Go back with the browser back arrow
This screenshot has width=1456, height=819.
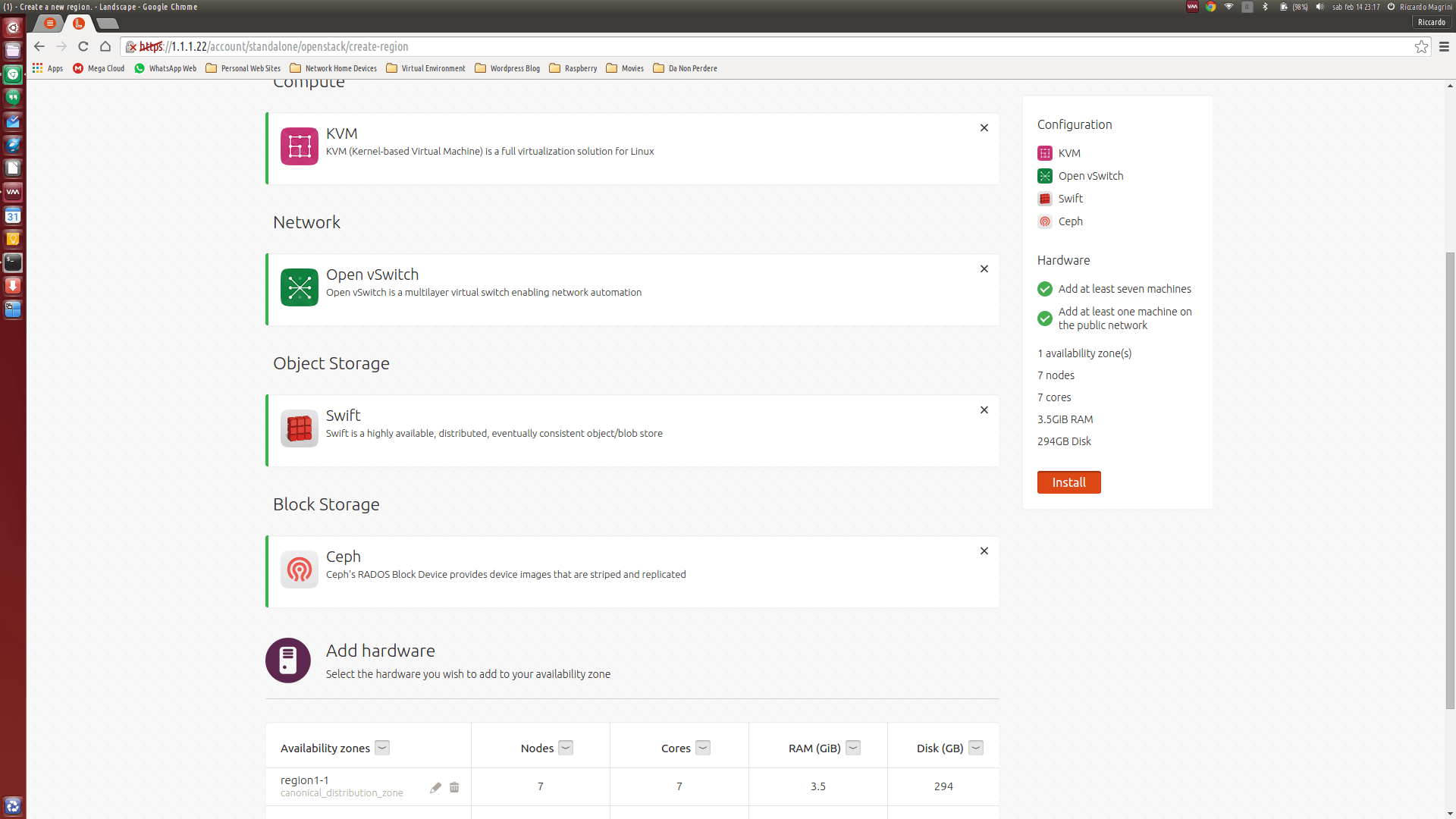[x=39, y=46]
